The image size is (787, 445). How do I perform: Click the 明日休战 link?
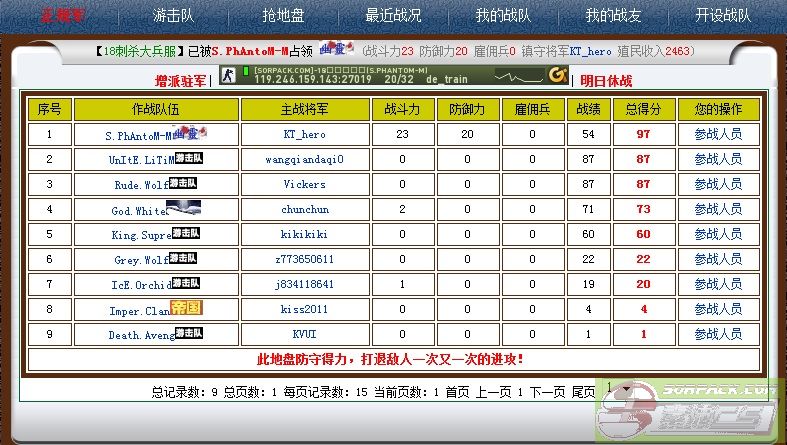coord(607,81)
